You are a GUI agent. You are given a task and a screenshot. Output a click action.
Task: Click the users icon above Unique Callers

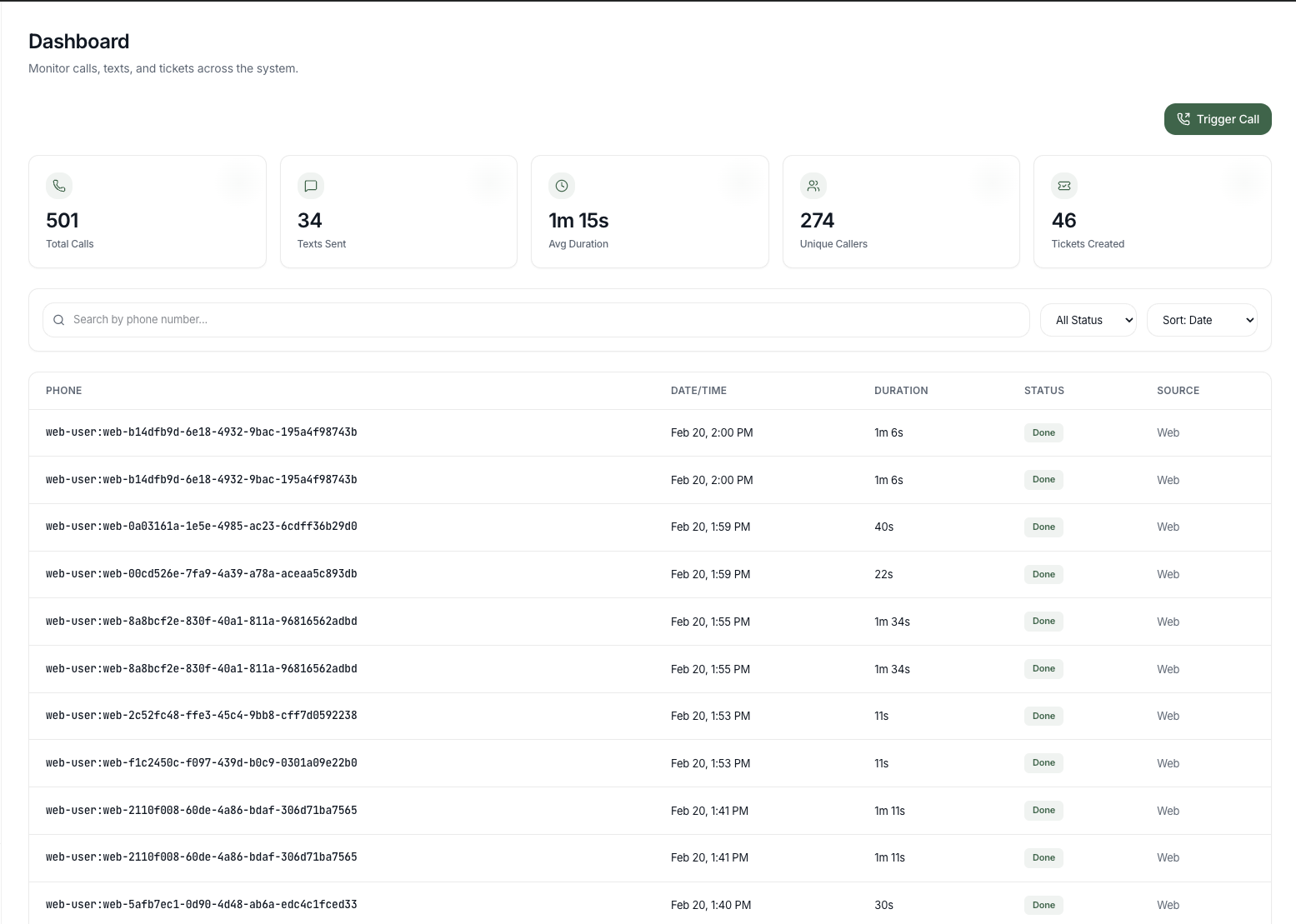pyautogui.click(x=813, y=186)
